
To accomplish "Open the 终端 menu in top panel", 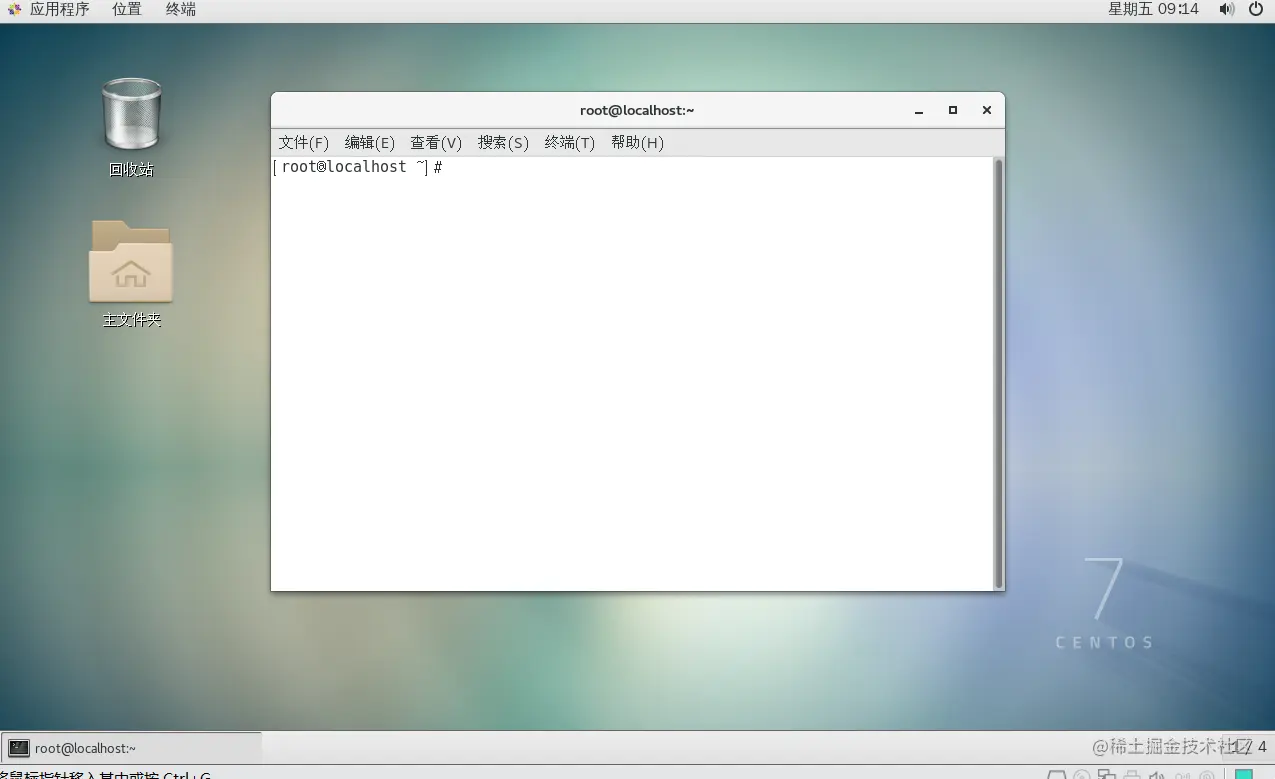I will tap(180, 10).
